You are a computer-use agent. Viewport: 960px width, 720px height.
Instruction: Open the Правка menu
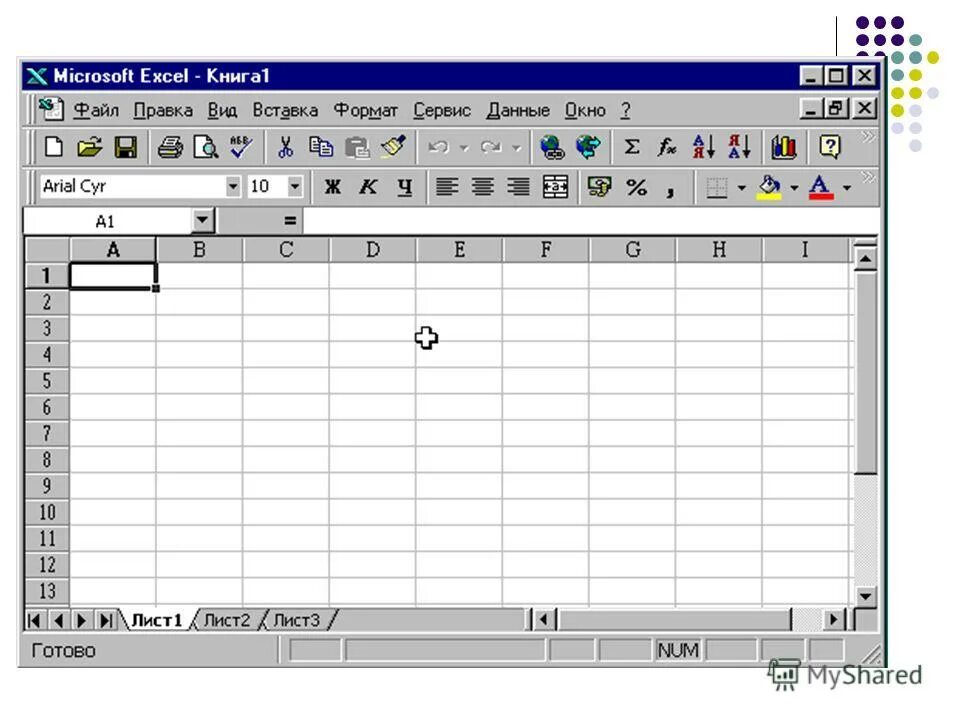pyautogui.click(x=163, y=110)
